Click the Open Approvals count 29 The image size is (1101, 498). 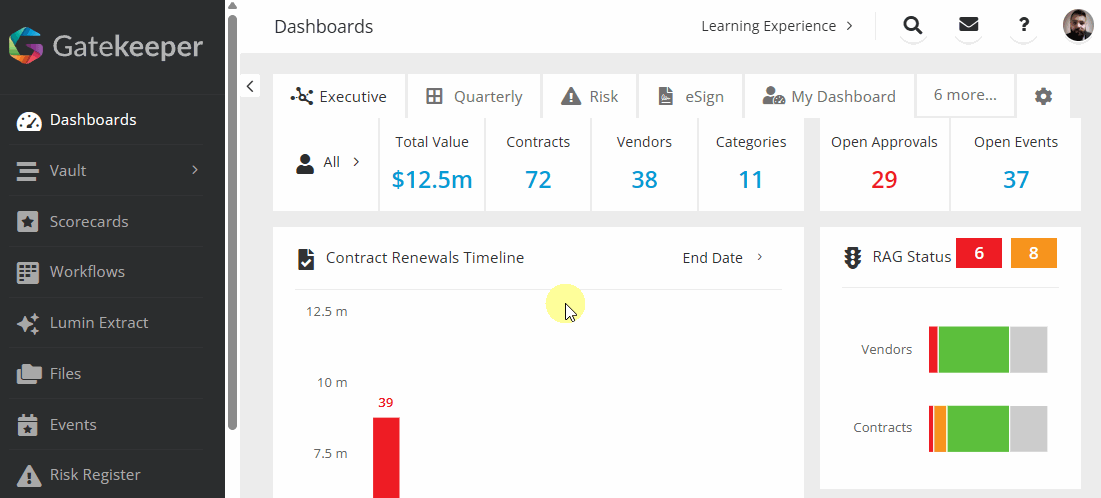884,180
